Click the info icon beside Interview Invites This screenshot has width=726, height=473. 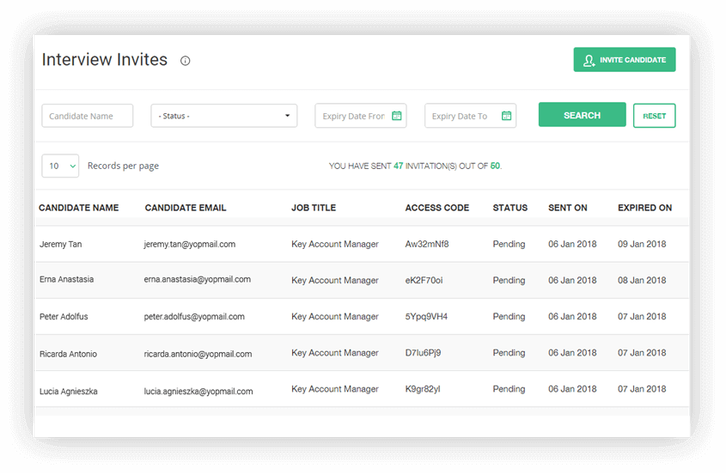185,61
